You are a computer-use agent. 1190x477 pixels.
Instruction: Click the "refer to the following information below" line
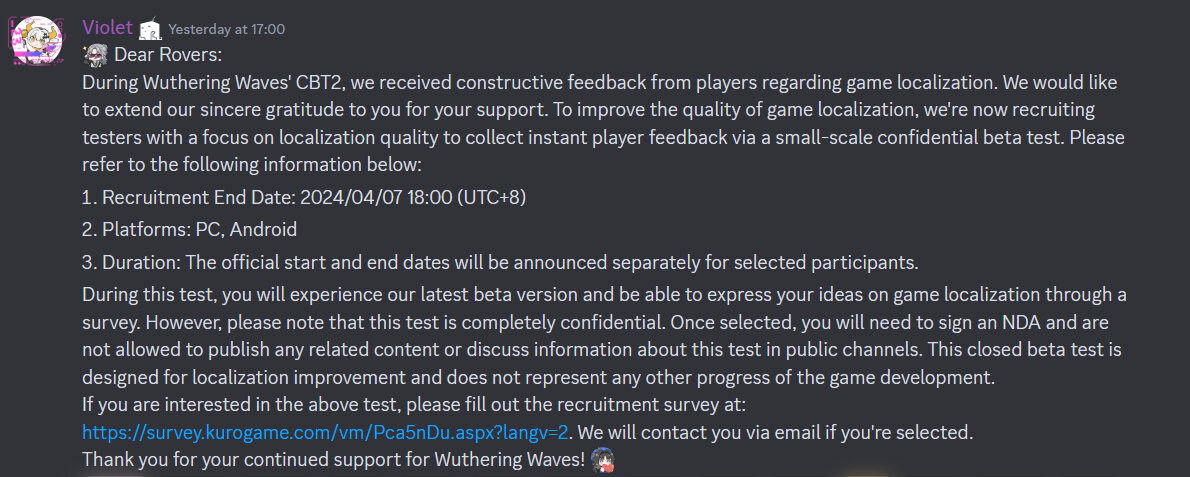[252, 165]
